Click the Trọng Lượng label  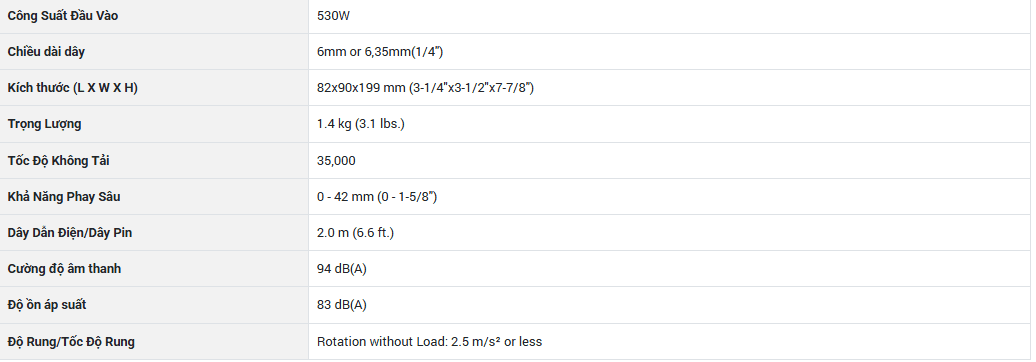[x=44, y=124]
